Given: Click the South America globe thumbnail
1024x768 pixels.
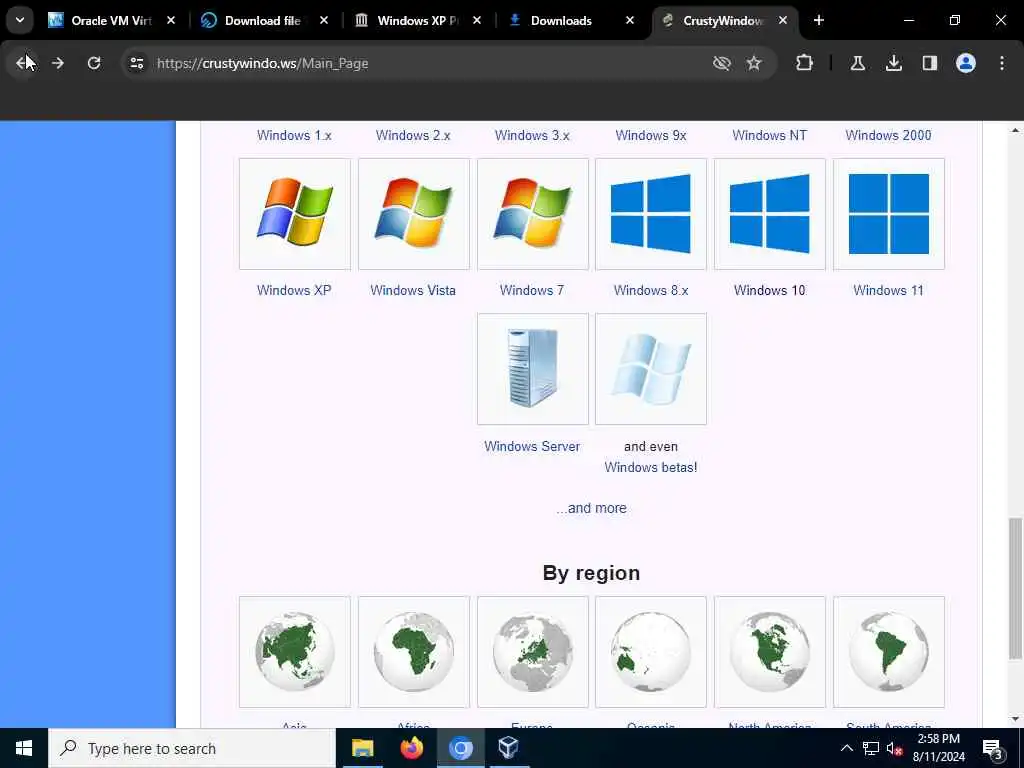Looking at the screenshot, I should (x=888, y=652).
